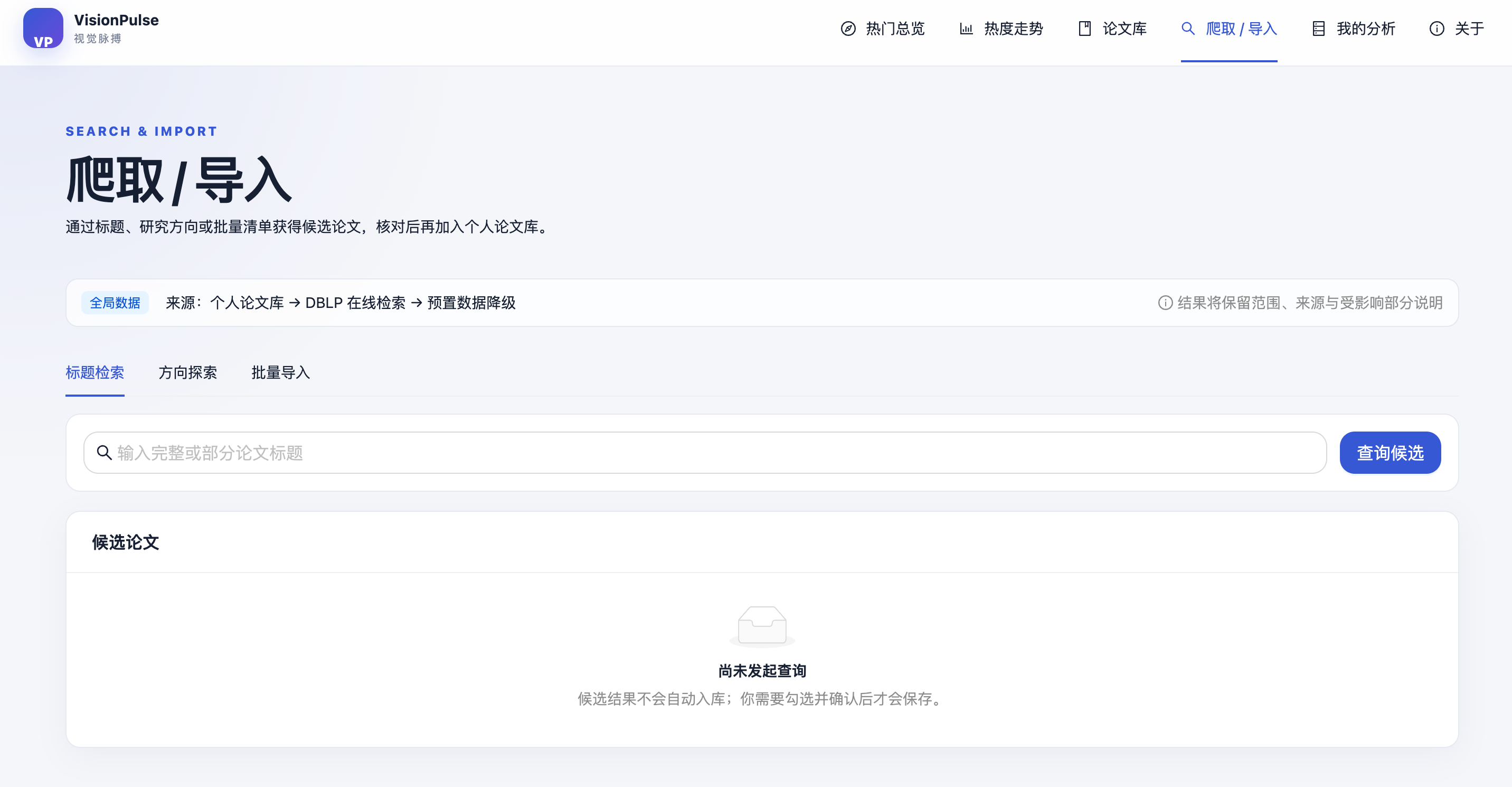
Task: Click the info circle icon beside 关于
Action: click(1437, 29)
